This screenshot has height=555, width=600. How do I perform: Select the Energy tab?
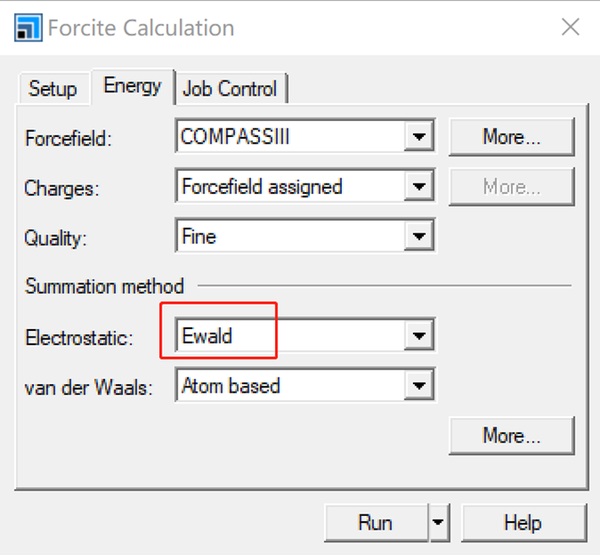(x=132, y=86)
